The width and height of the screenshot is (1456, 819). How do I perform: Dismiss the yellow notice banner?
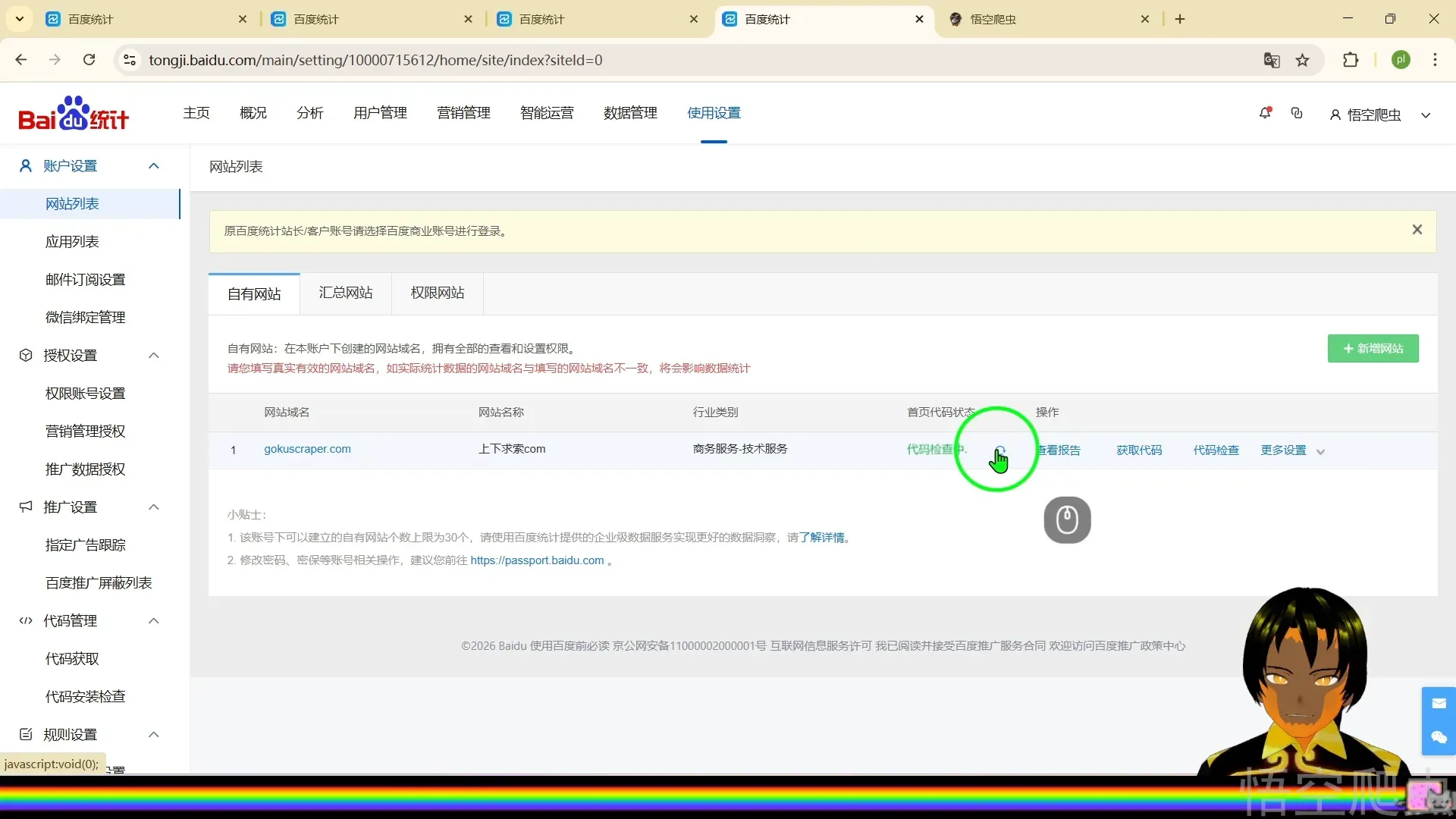click(1417, 230)
